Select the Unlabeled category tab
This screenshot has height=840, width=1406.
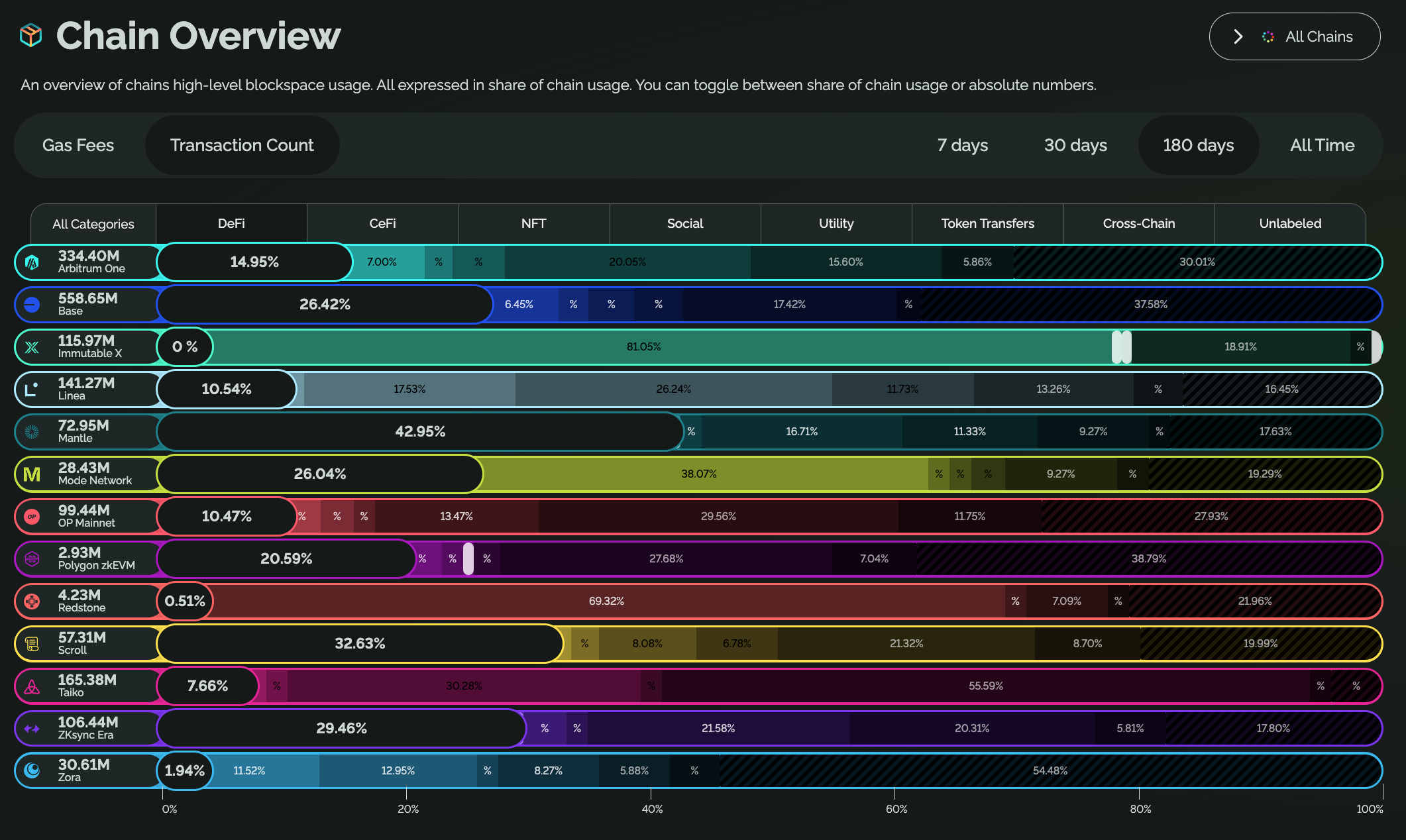click(x=1290, y=224)
